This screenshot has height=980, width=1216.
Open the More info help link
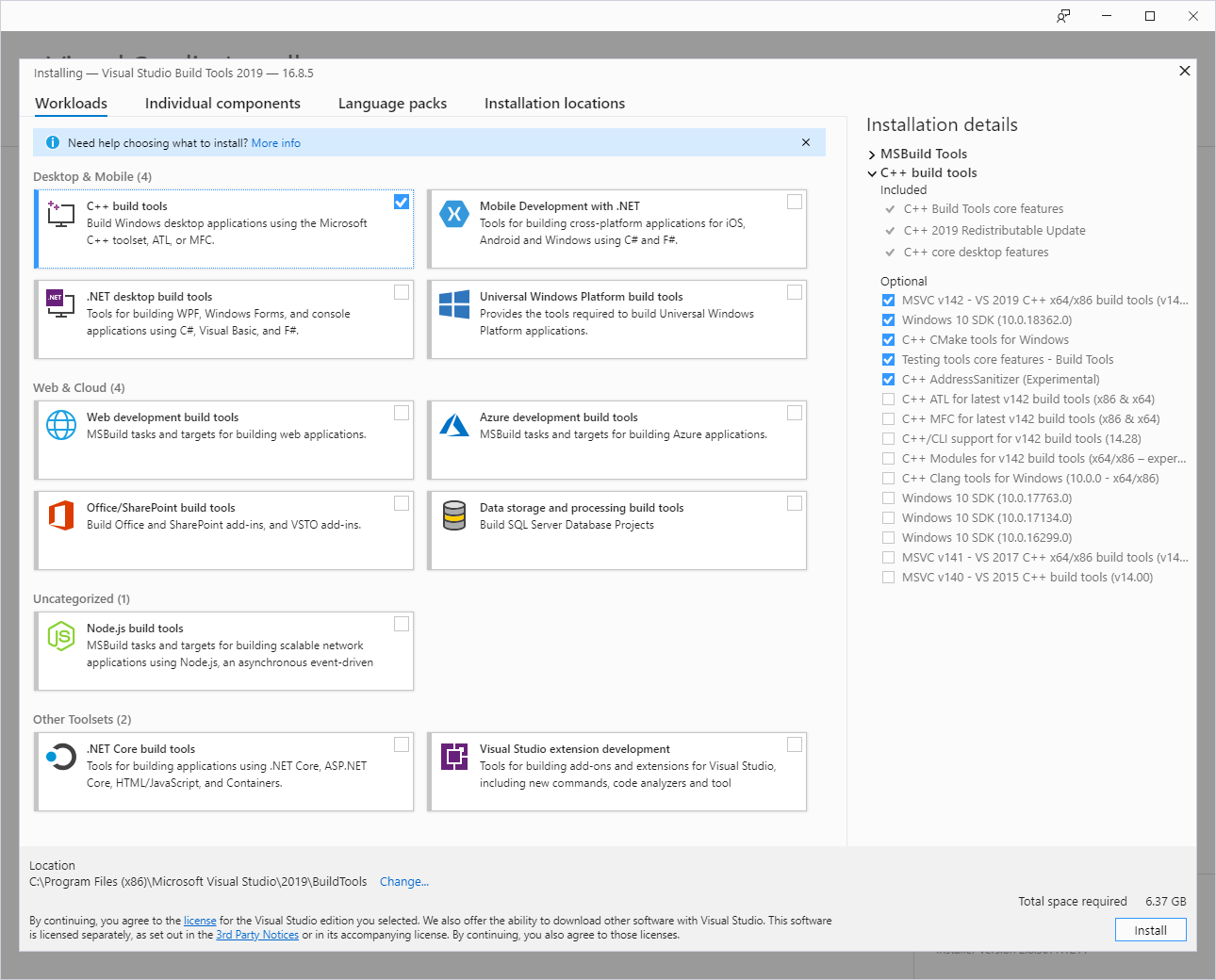[276, 143]
